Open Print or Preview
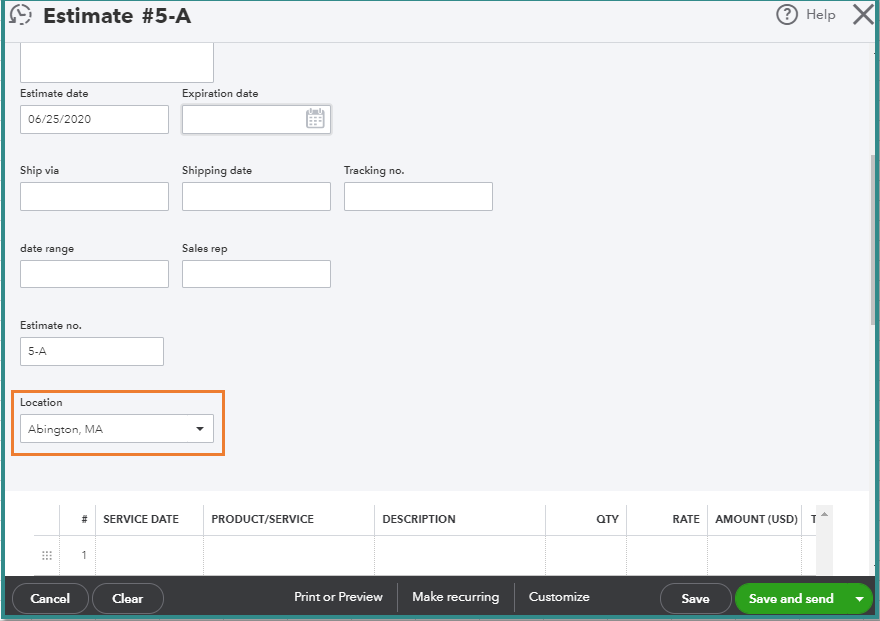 [338, 597]
